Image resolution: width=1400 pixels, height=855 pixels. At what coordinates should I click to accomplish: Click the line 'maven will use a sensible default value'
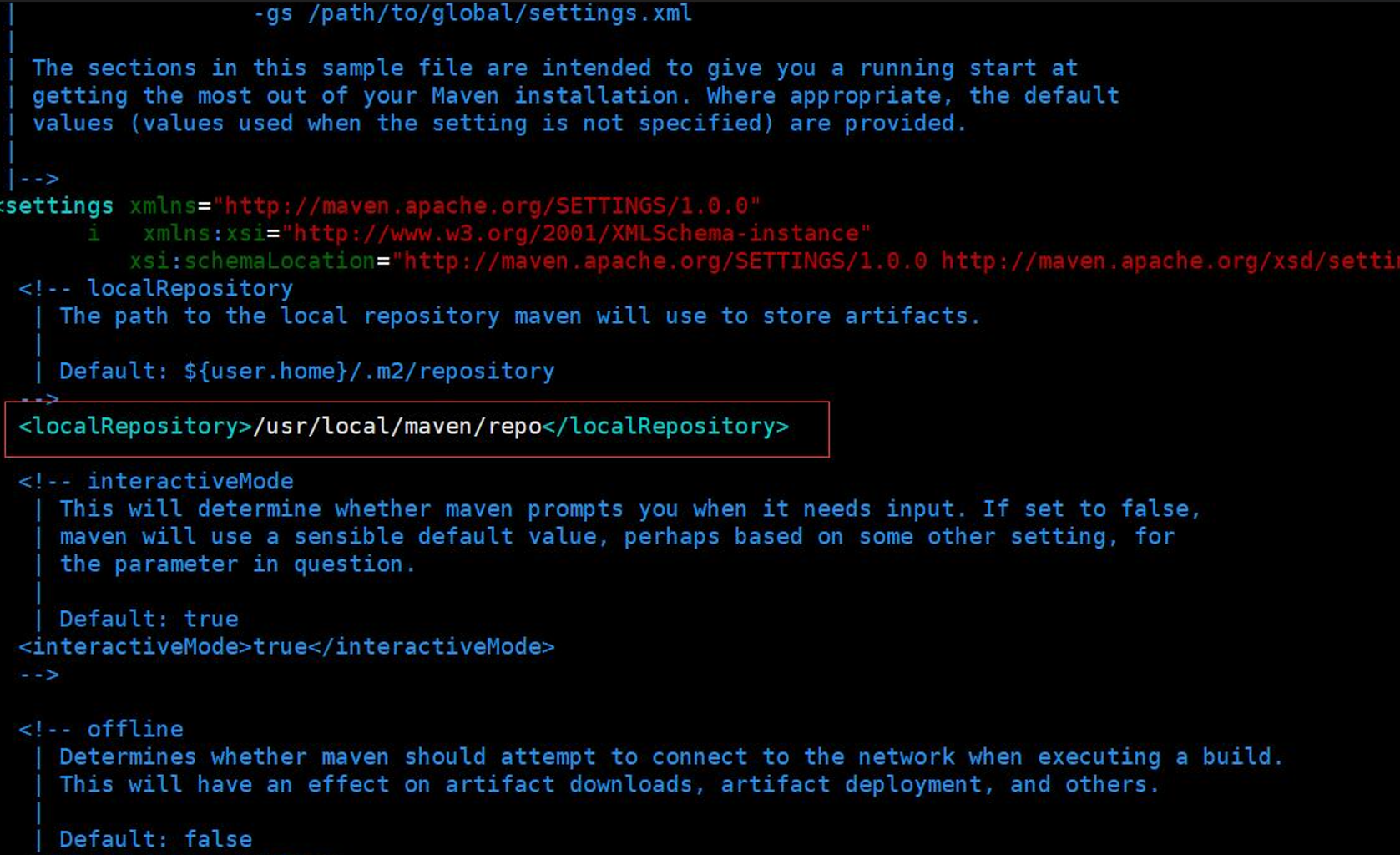point(617,536)
